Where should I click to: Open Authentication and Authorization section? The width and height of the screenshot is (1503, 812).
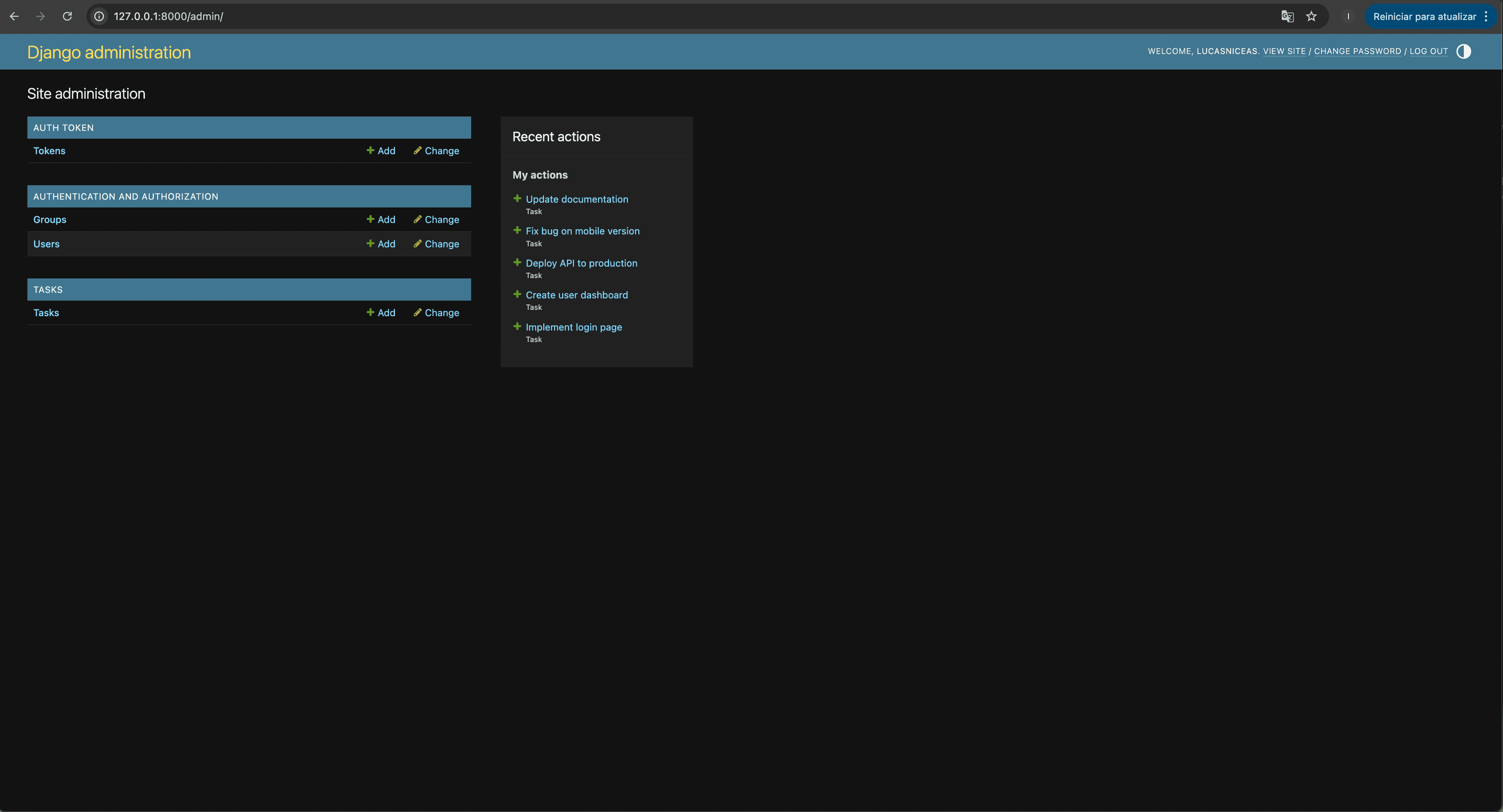pyautogui.click(x=125, y=196)
